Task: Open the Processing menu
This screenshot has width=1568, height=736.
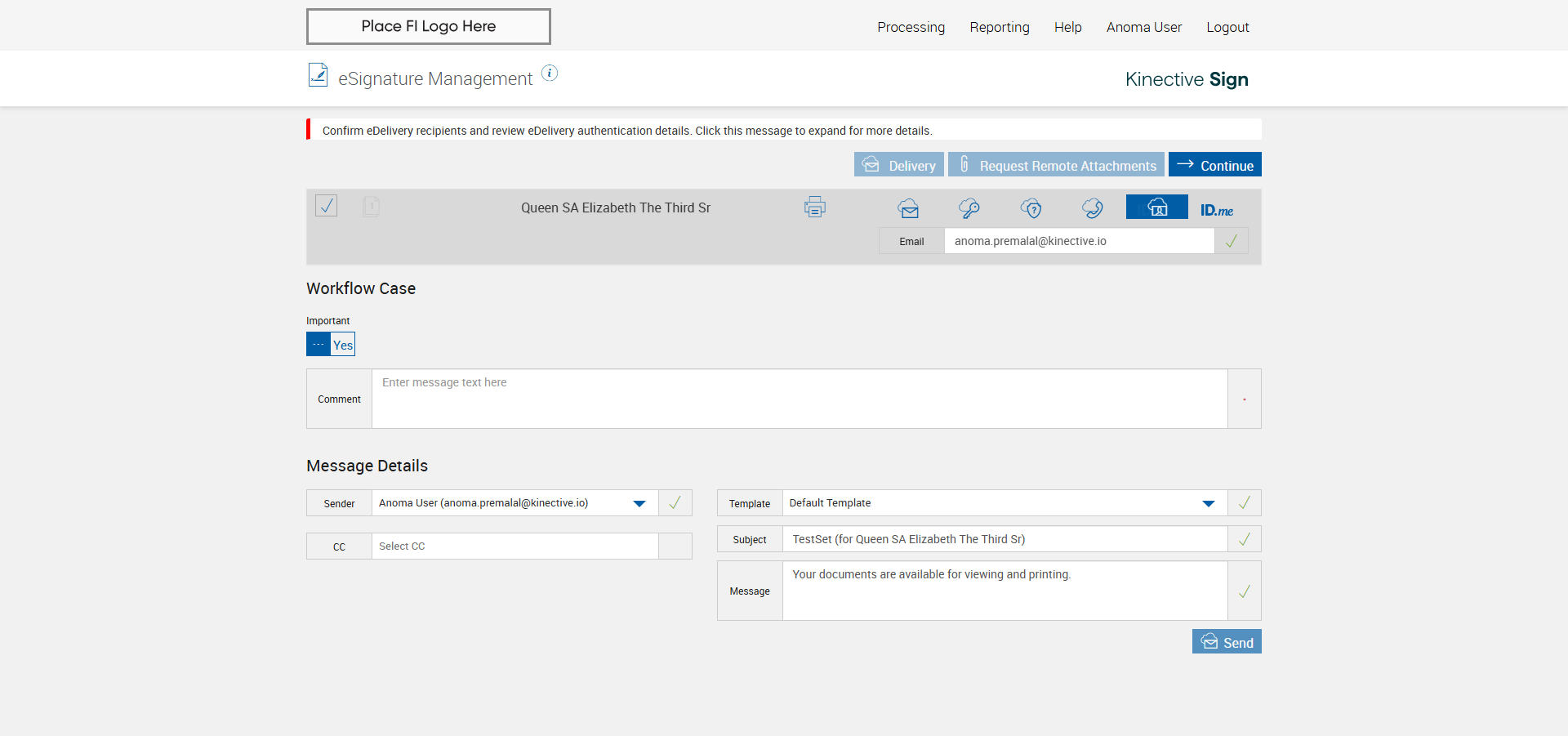Action: (x=911, y=27)
